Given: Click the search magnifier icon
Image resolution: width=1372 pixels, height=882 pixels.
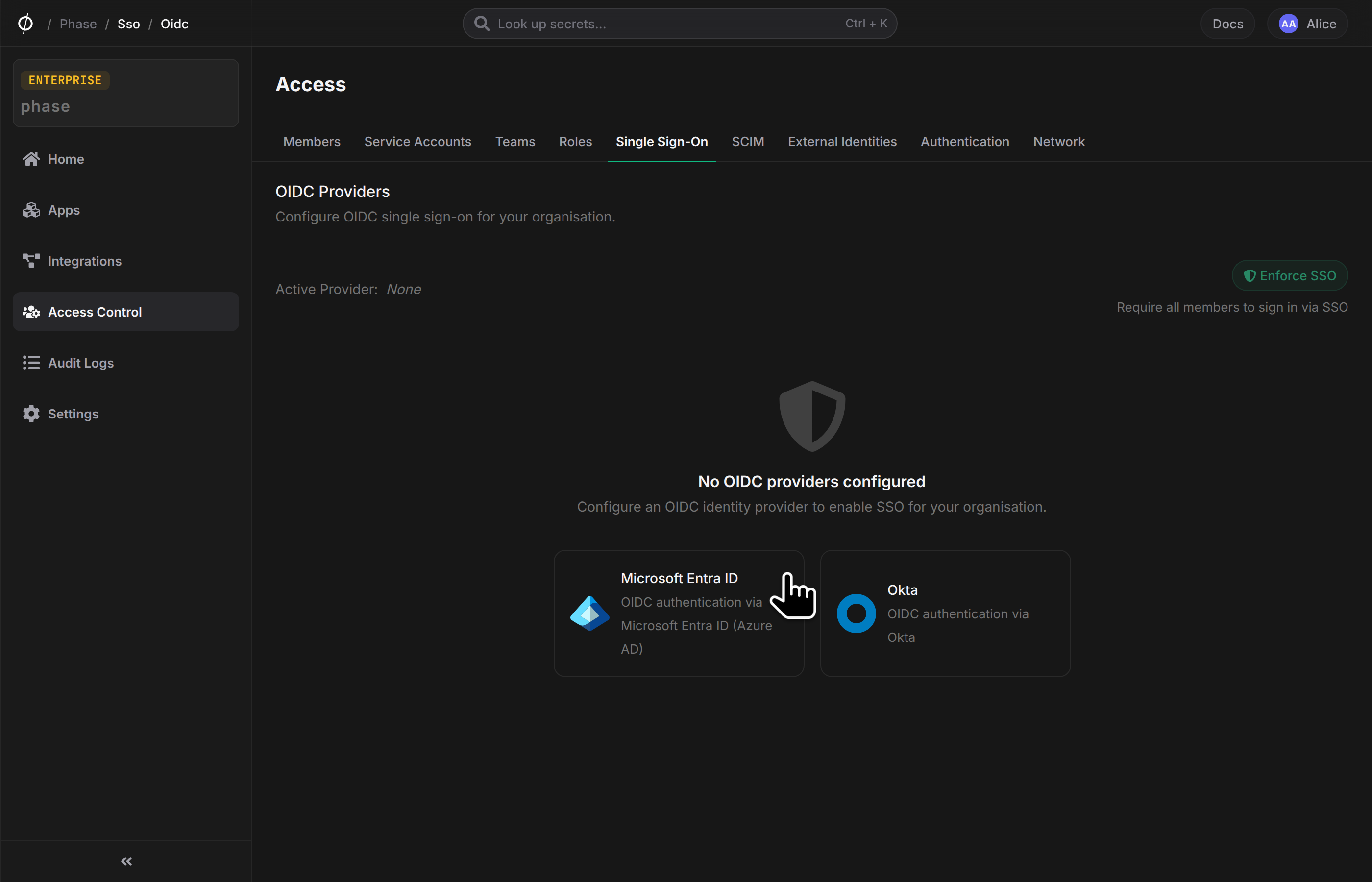Looking at the screenshot, I should point(482,24).
